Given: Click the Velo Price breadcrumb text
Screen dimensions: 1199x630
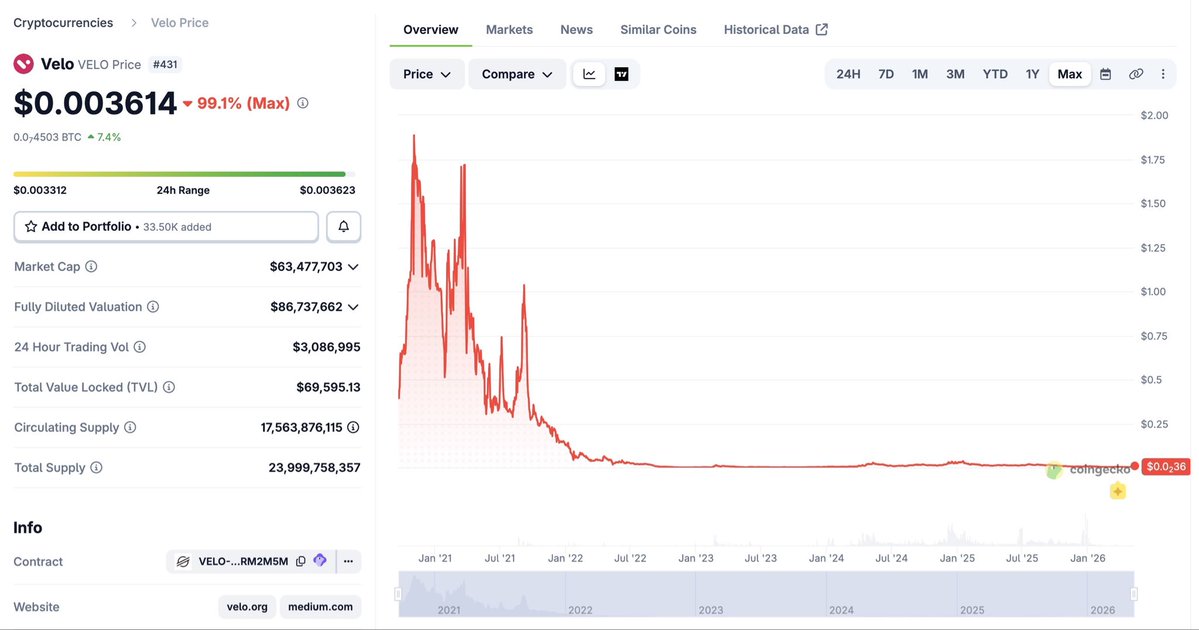Looking at the screenshot, I should click(180, 23).
